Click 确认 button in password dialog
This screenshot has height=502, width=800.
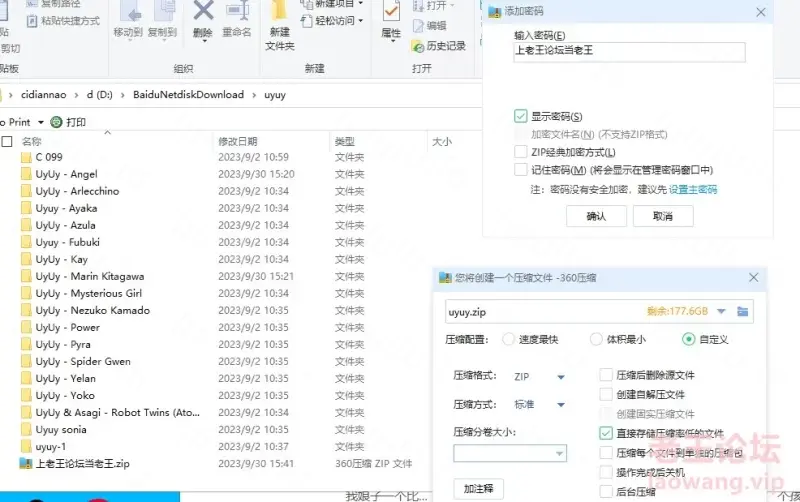point(596,216)
